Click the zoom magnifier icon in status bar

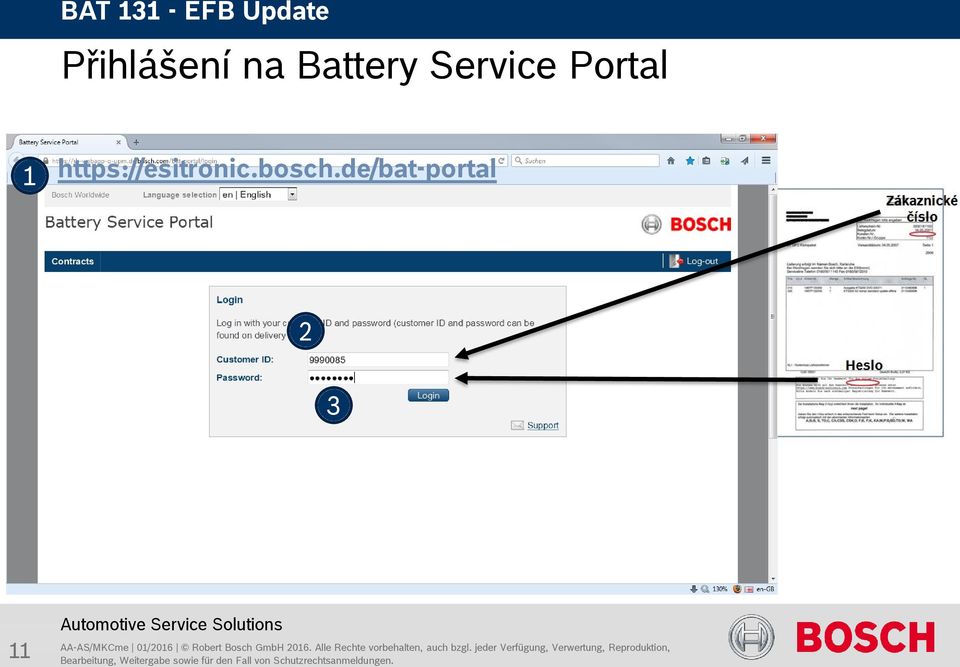click(705, 589)
